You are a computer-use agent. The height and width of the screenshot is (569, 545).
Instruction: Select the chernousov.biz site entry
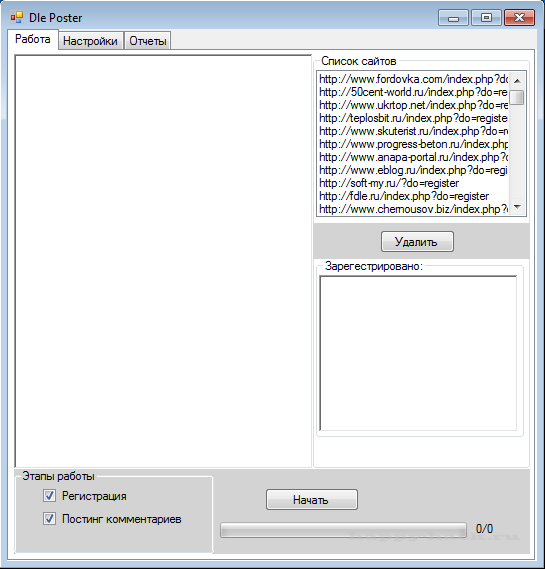[414, 209]
